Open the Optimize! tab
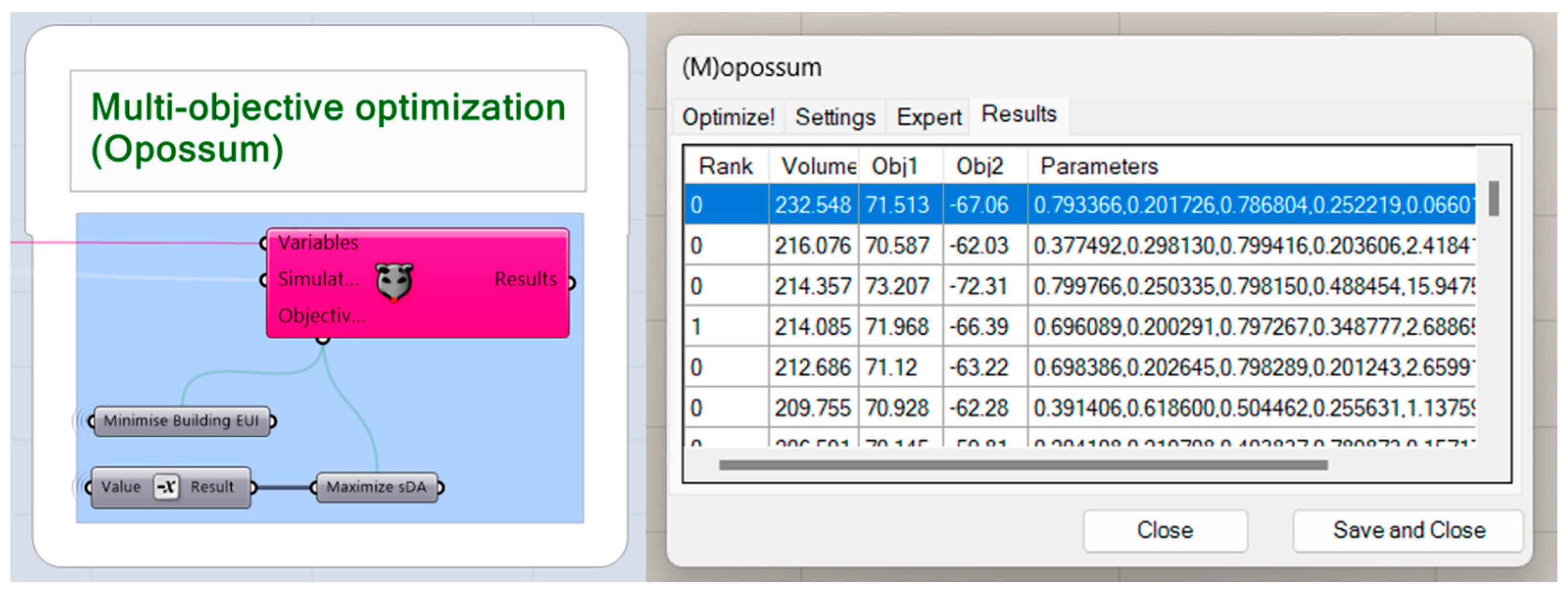The image size is (1568, 596). (x=728, y=117)
